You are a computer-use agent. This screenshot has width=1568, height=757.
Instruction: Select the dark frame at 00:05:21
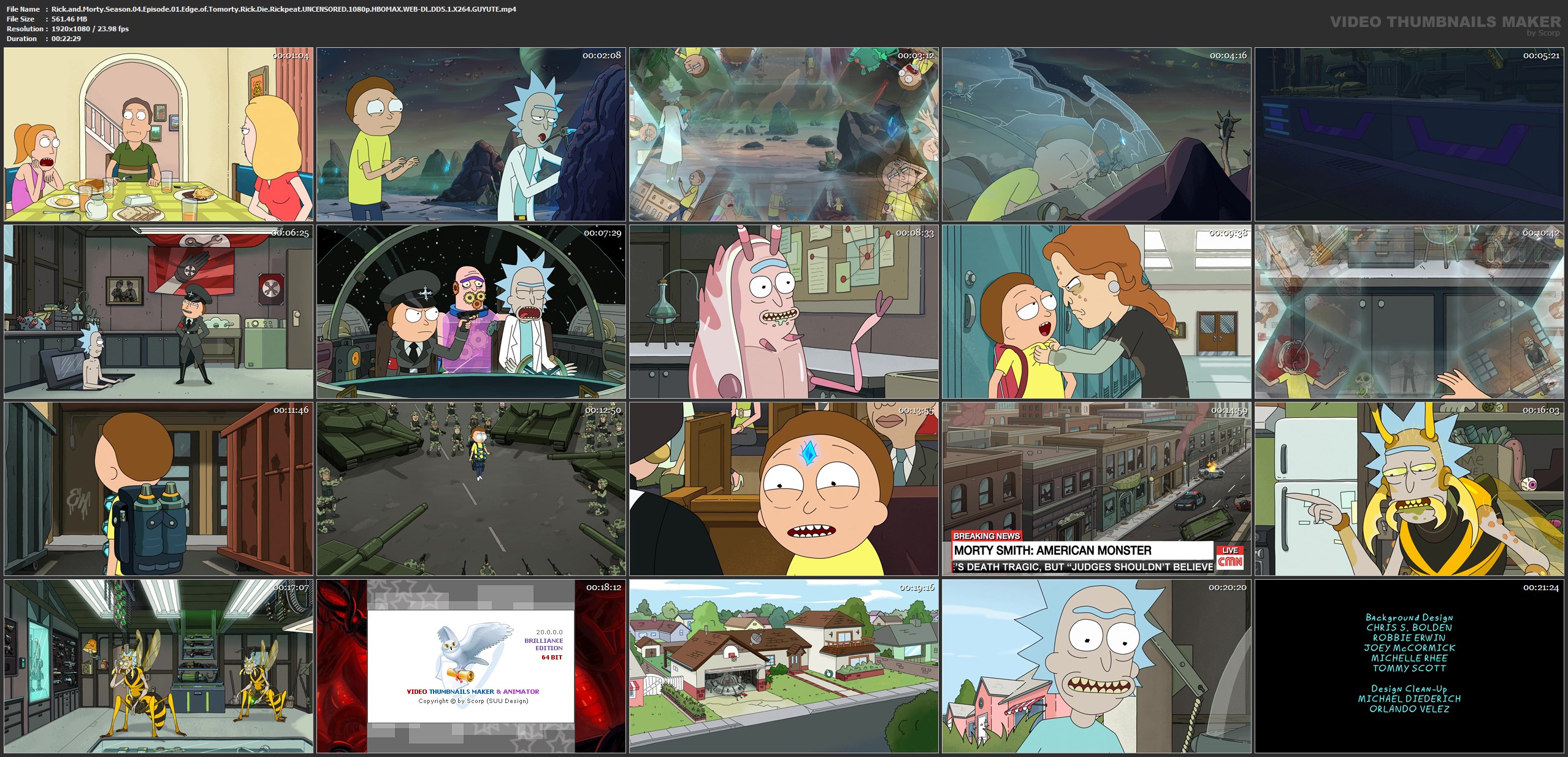pos(1409,134)
